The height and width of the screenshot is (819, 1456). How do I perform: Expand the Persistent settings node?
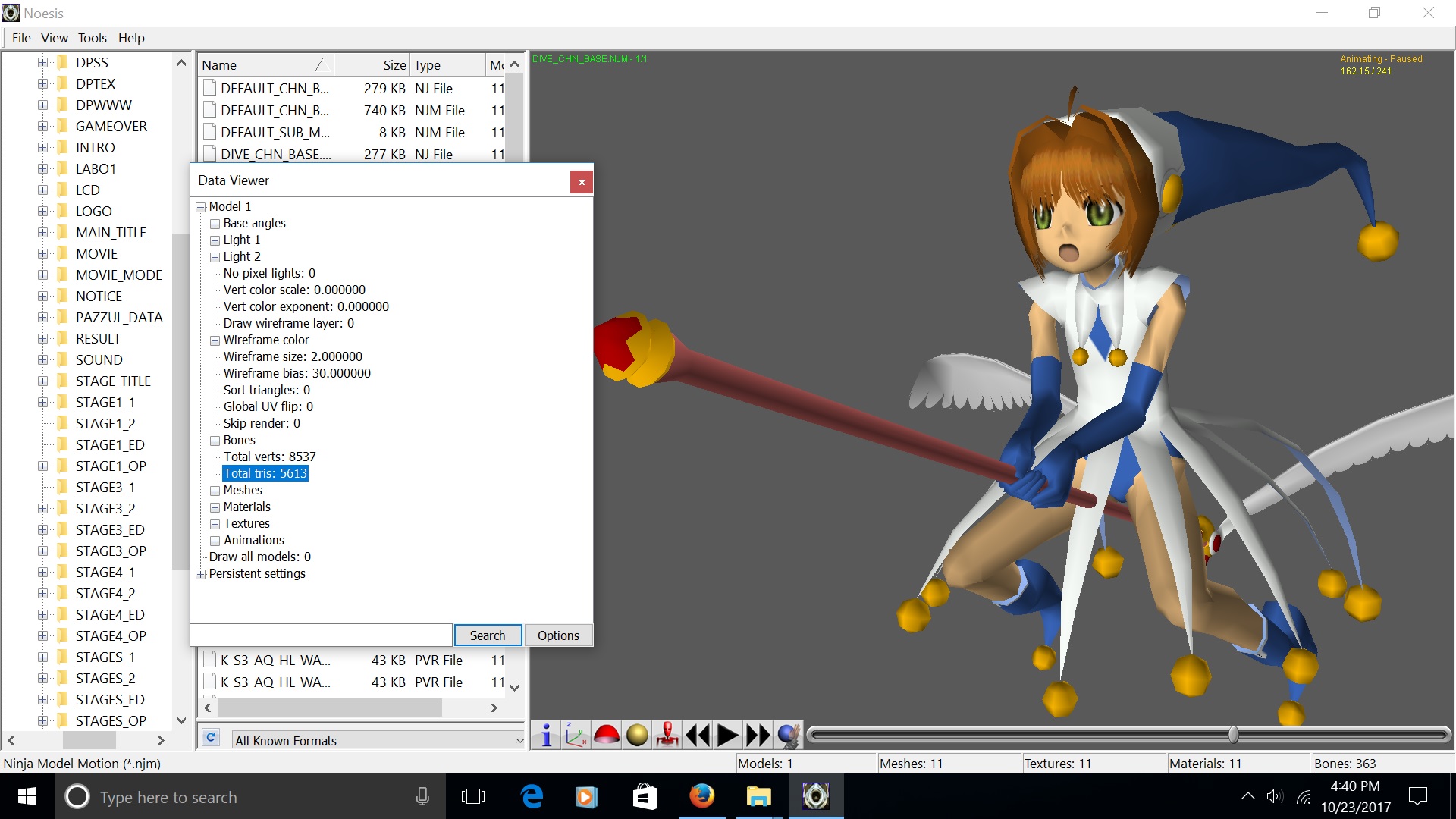201,574
